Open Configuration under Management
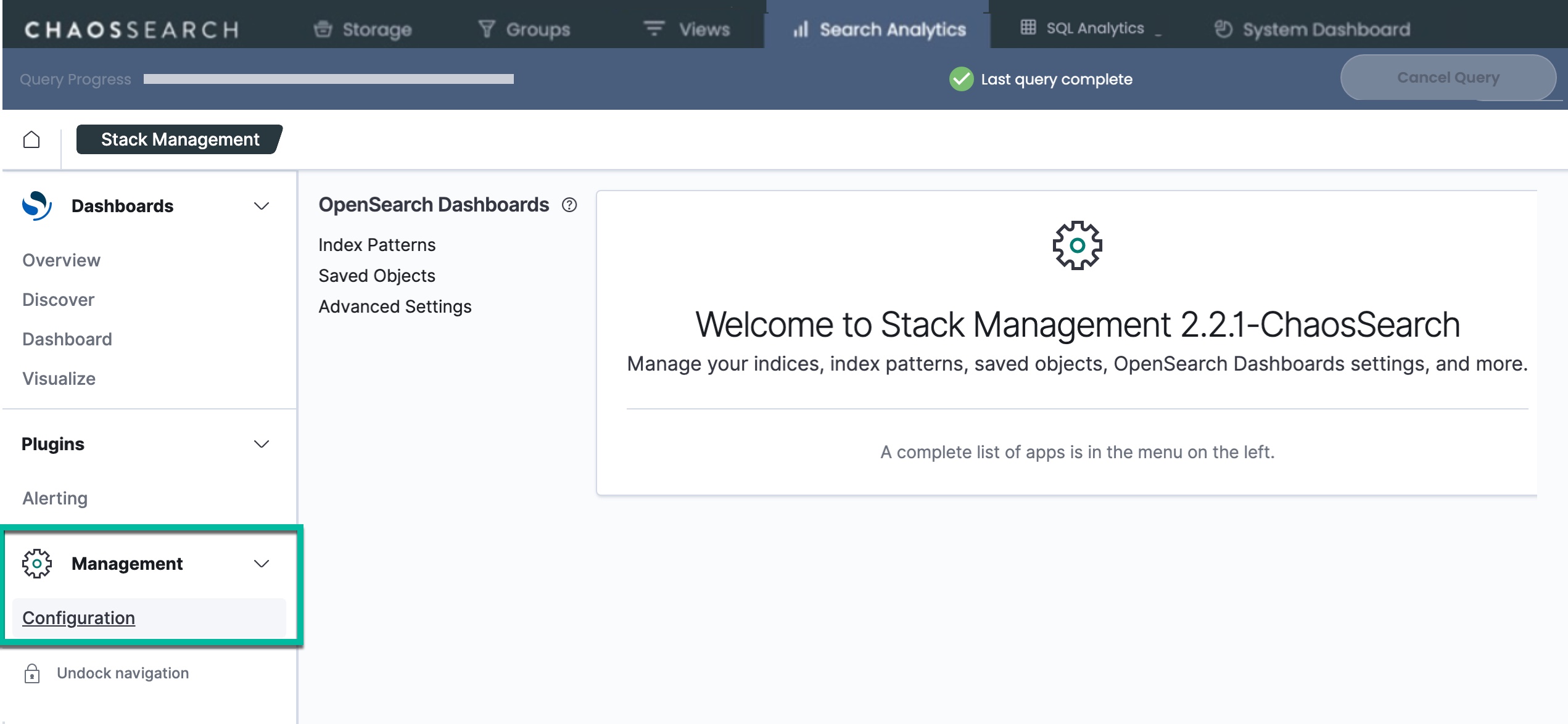This screenshot has height=724, width=1568. click(78, 618)
